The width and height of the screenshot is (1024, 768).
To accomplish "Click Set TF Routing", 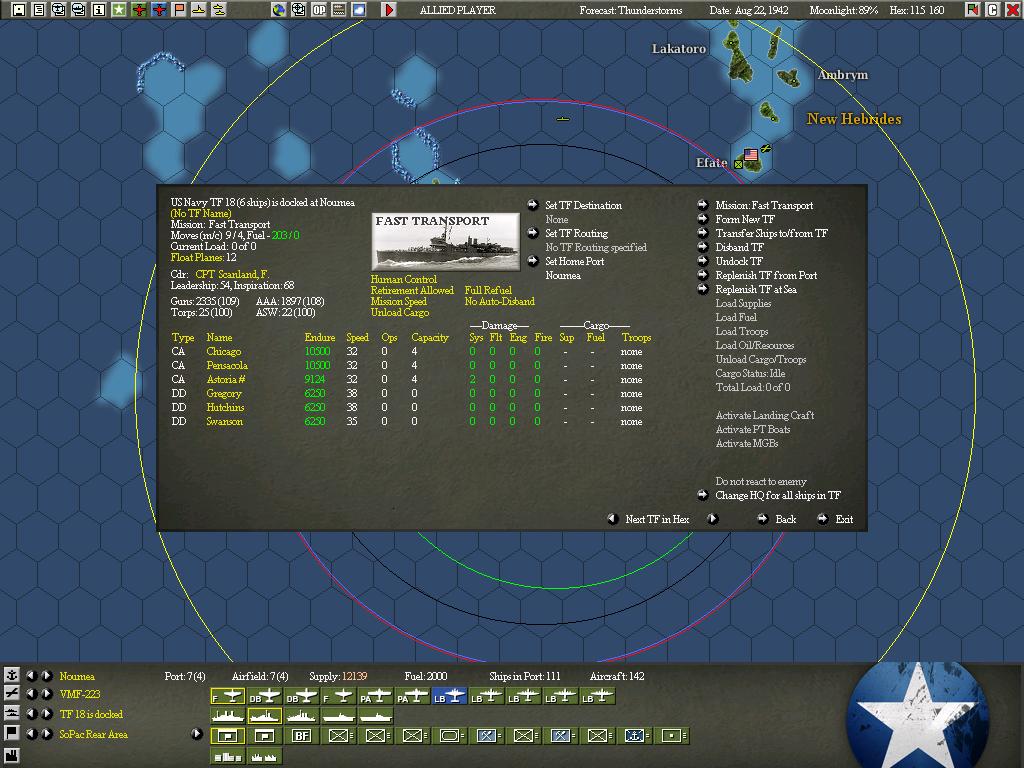I will (577, 234).
